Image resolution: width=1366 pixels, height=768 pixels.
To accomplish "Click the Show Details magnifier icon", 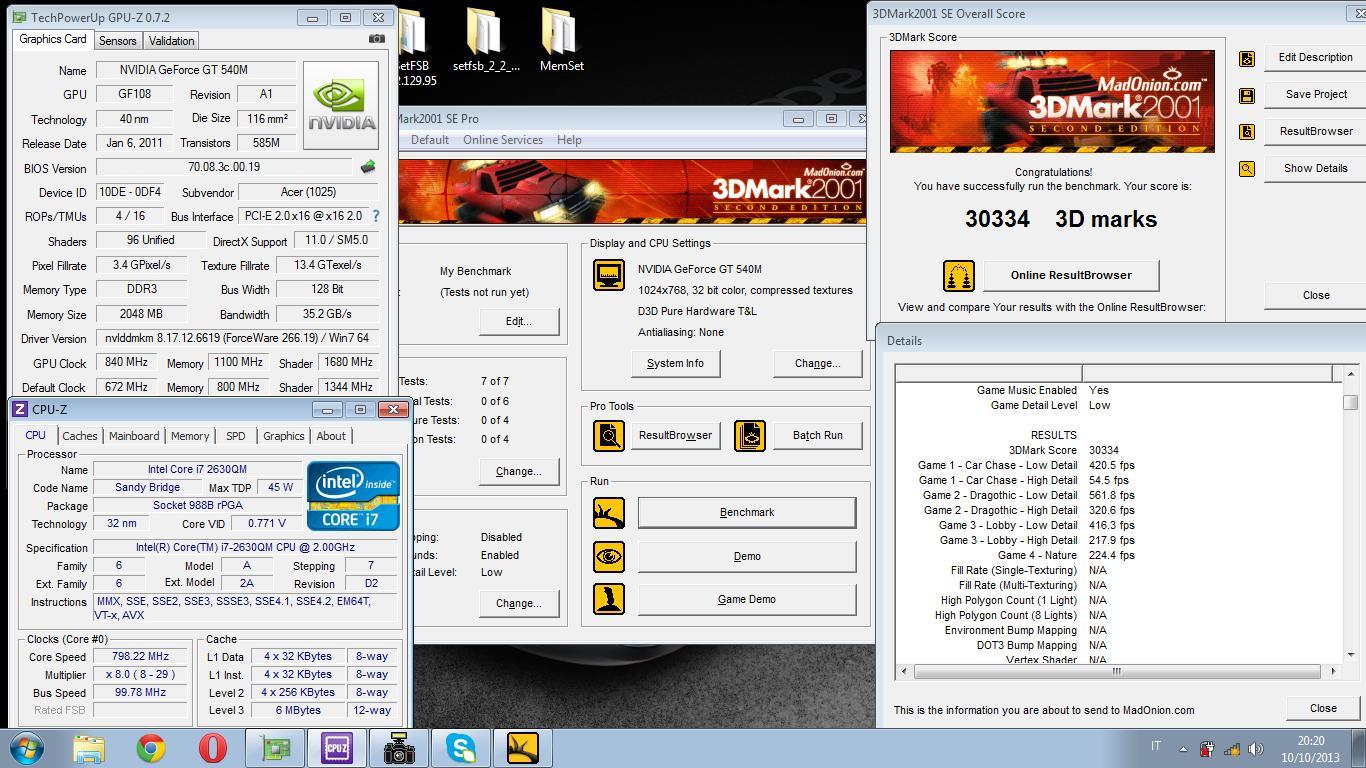I will (x=1247, y=169).
